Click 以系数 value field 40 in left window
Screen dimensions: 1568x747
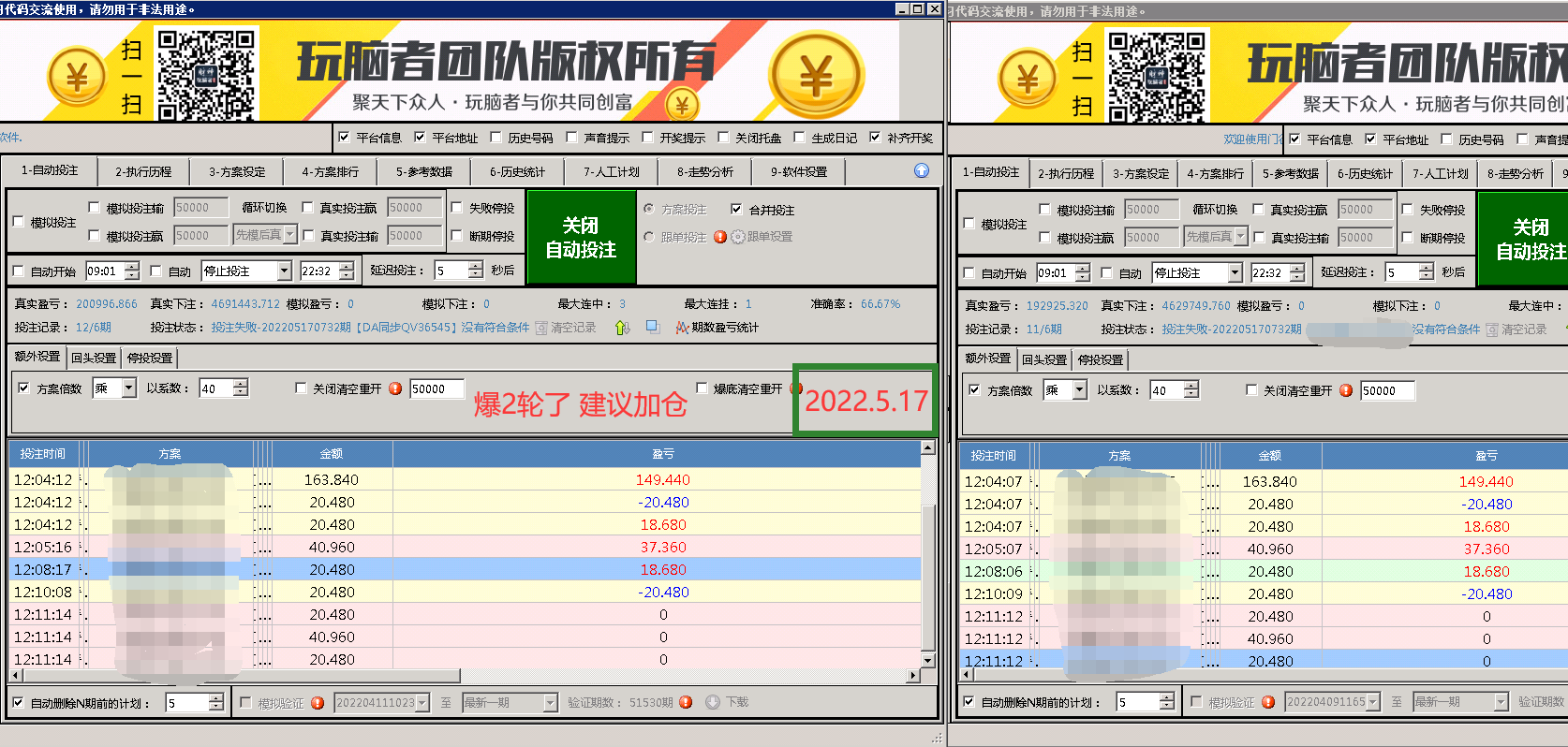[x=215, y=388]
